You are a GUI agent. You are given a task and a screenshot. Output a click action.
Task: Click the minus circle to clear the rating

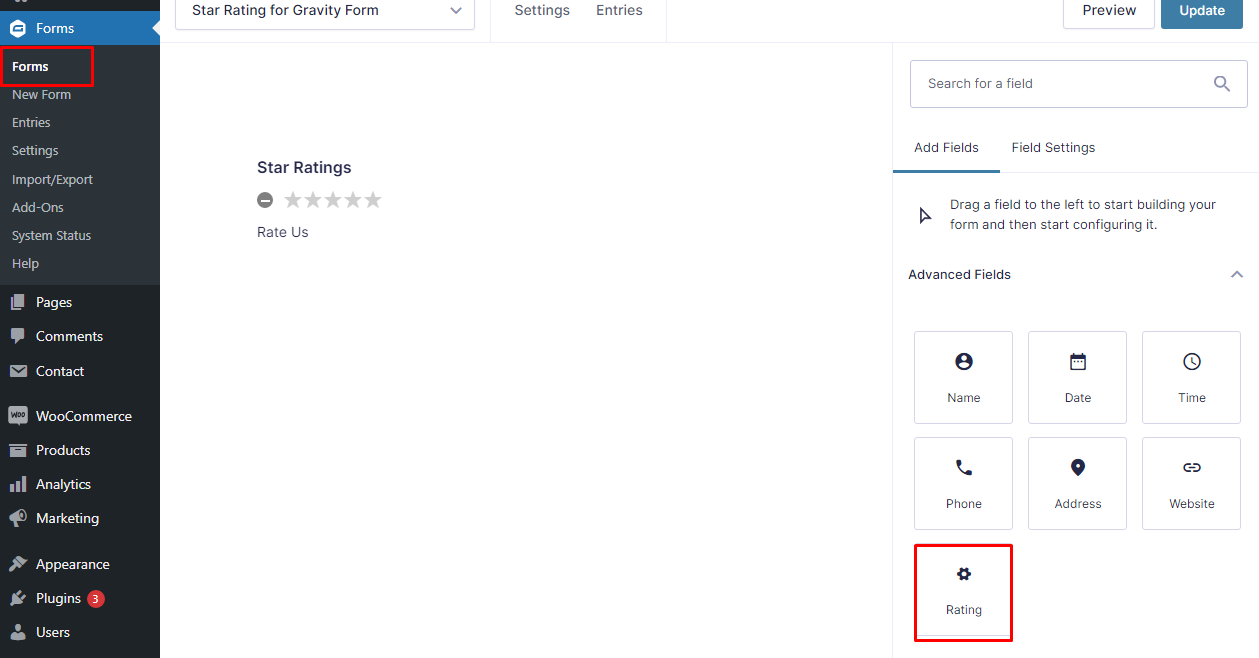(x=265, y=199)
